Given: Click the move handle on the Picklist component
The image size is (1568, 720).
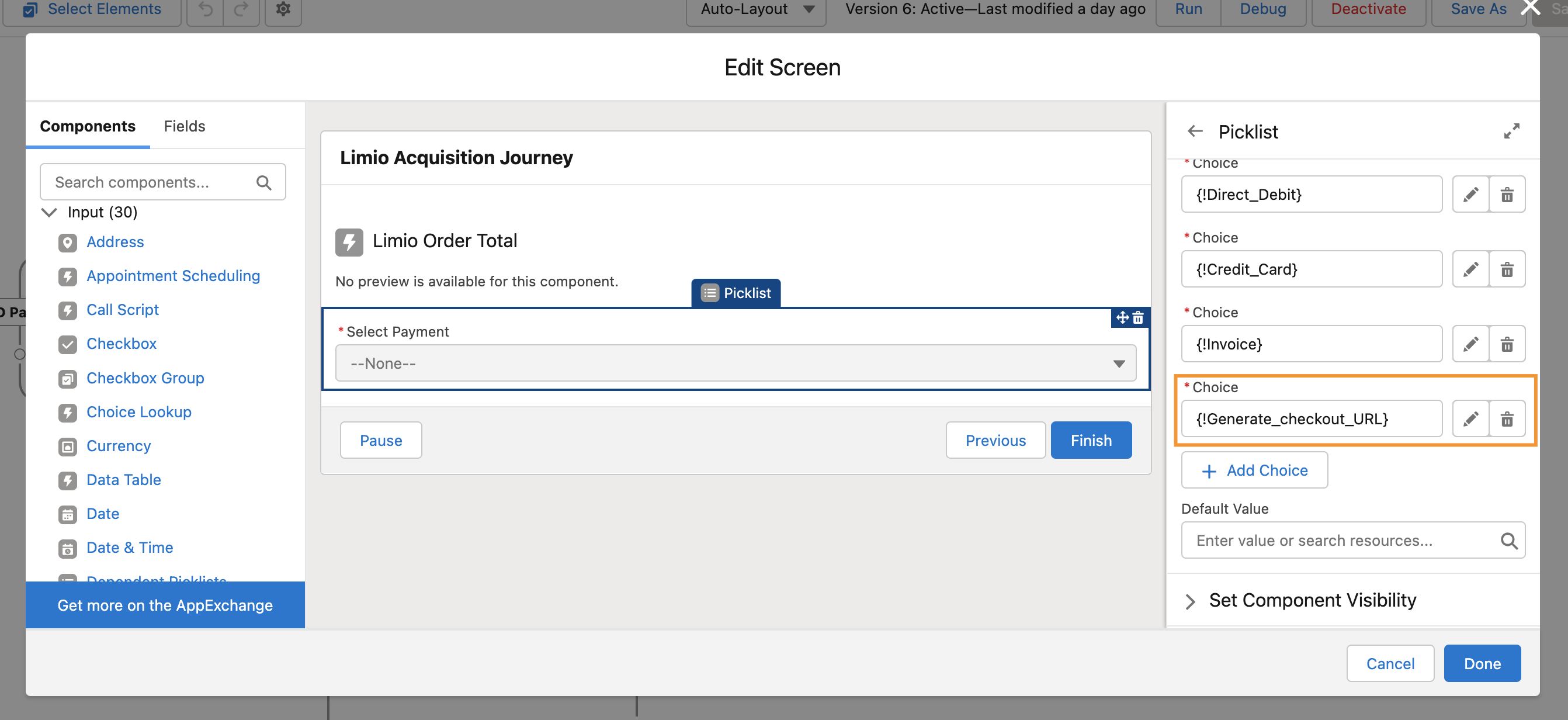Looking at the screenshot, I should (1122, 317).
